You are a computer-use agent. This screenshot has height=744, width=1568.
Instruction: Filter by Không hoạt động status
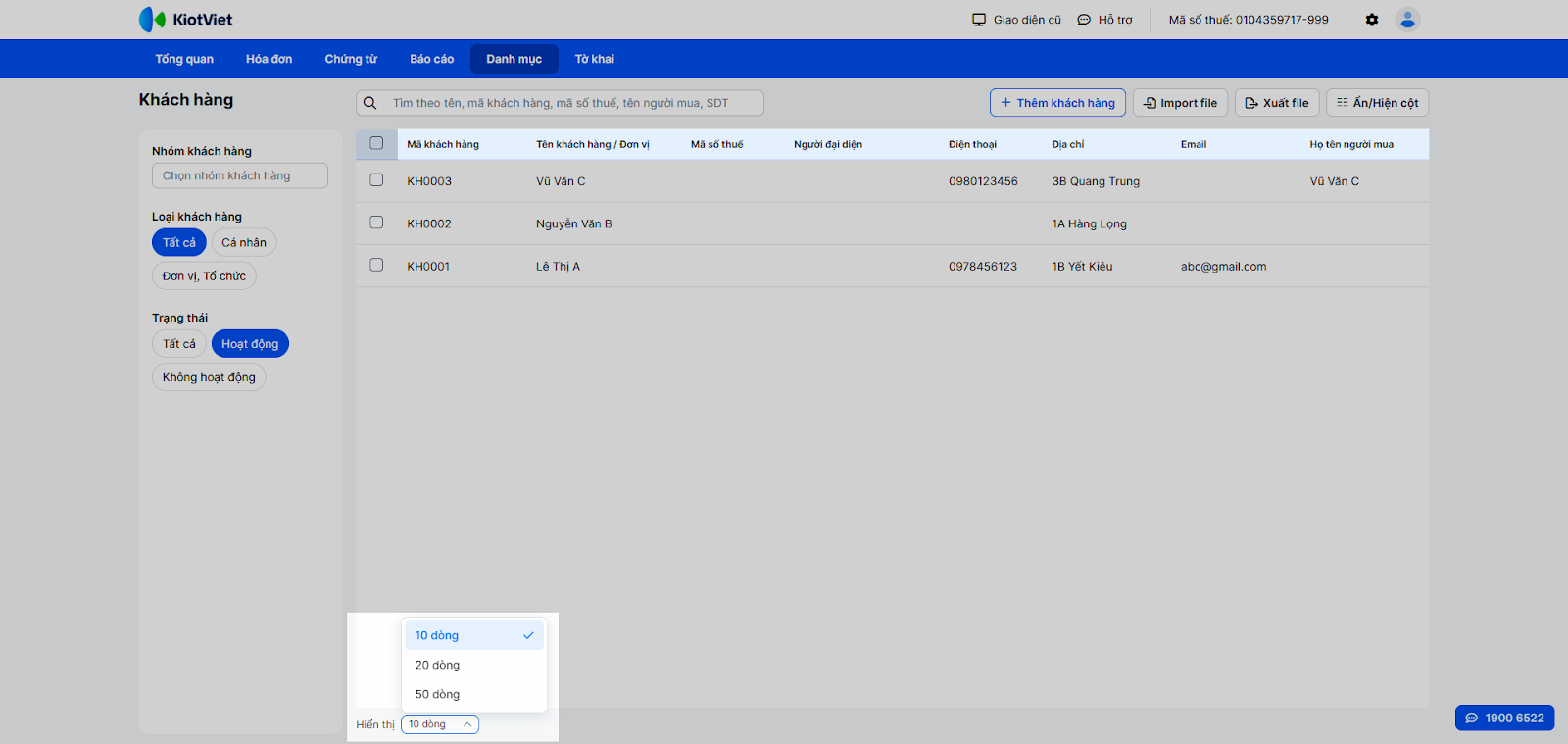pos(209,377)
